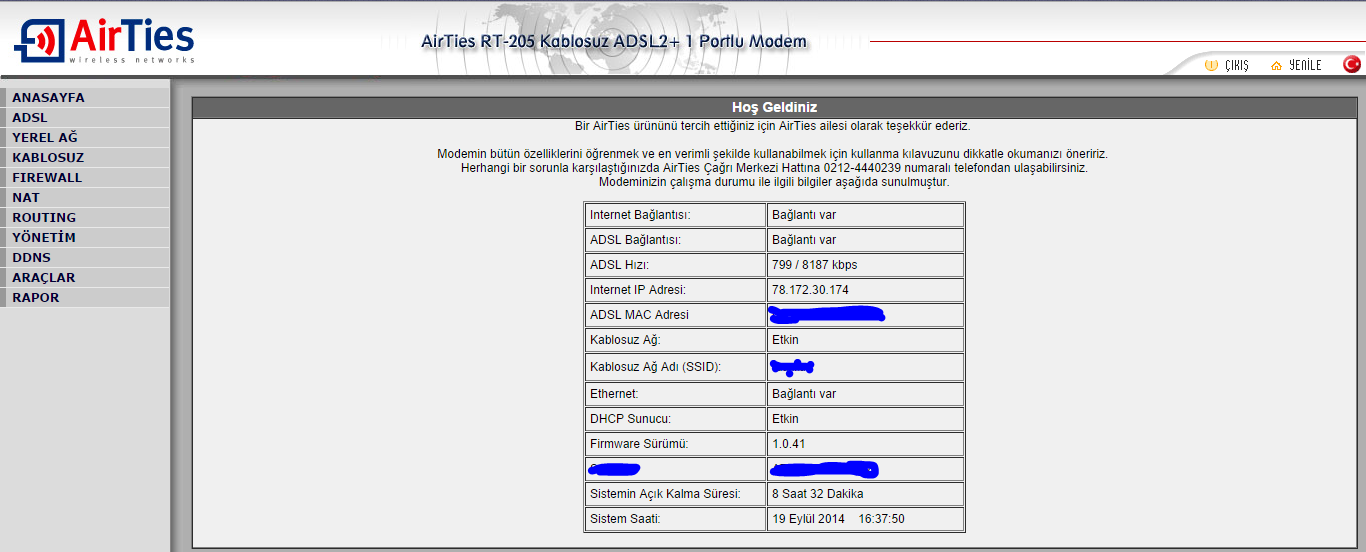The height and width of the screenshot is (552, 1366).
Task: Click the Sistem Saati label
Action: [x=625, y=519]
